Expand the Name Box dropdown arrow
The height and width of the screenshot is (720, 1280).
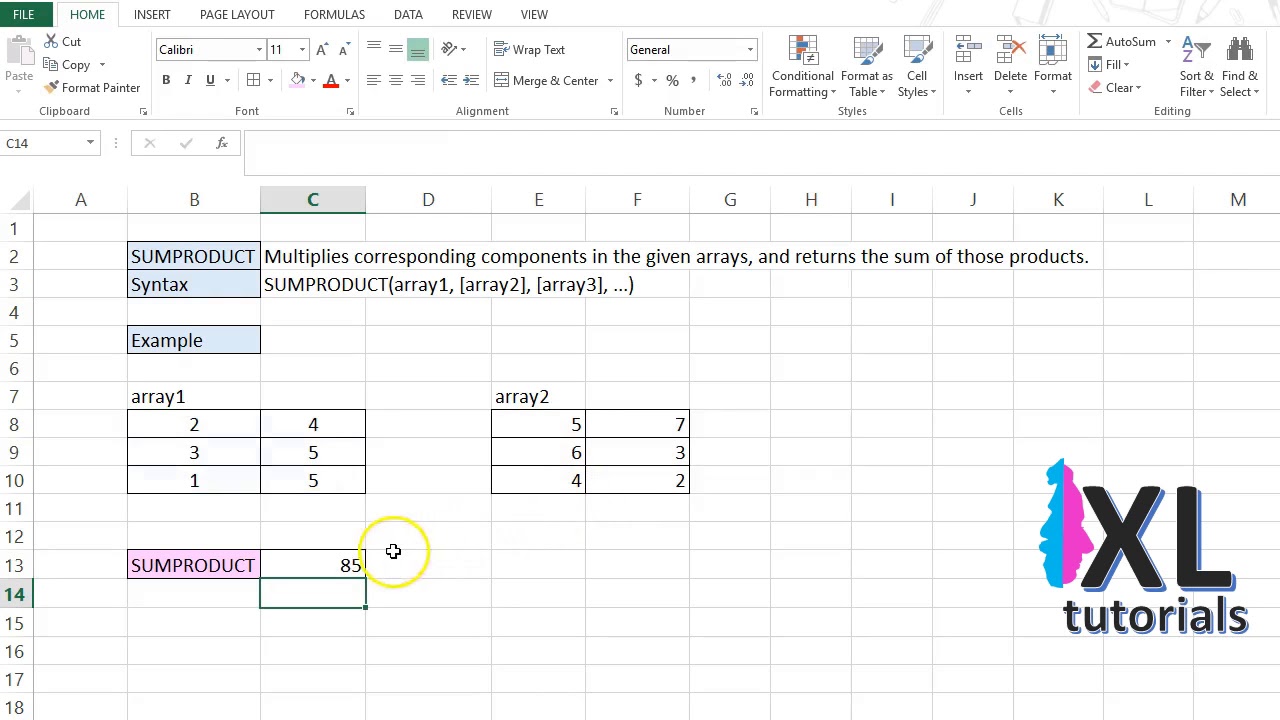90,143
